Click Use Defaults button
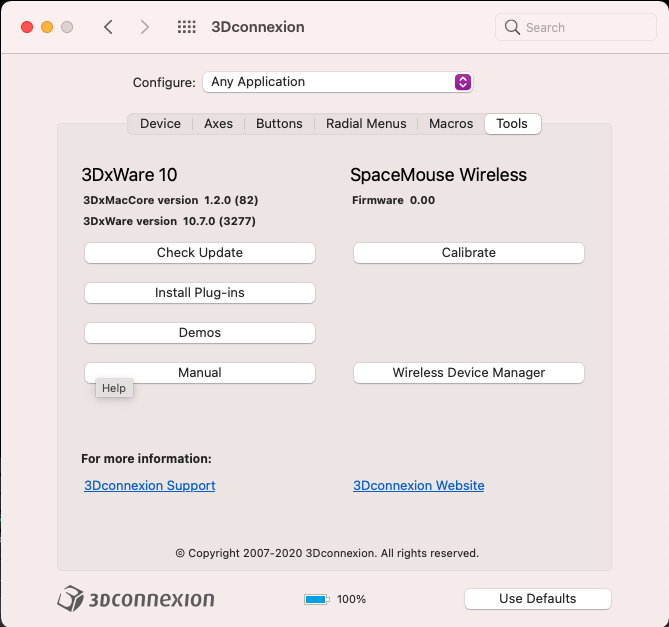The image size is (669, 627). pos(538,598)
